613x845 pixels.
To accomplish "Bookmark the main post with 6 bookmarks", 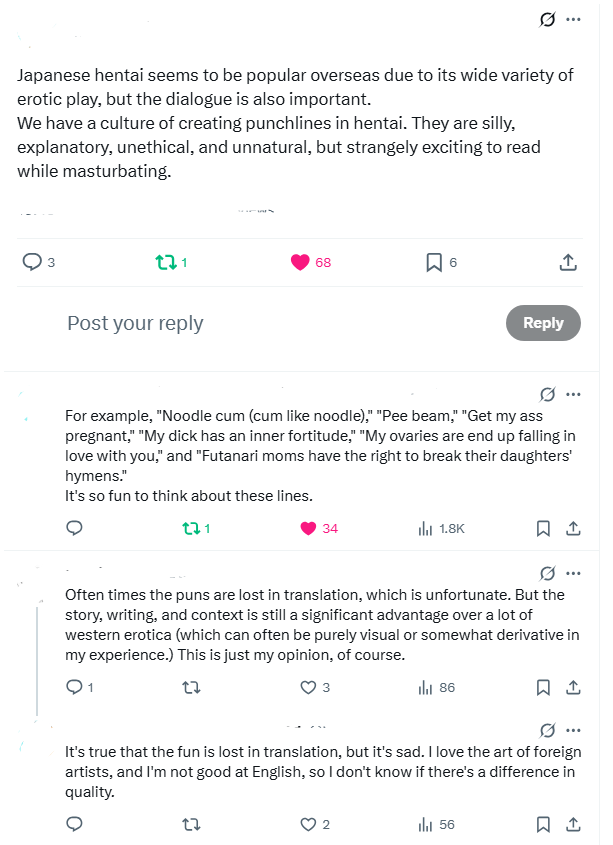I will coord(434,262).
